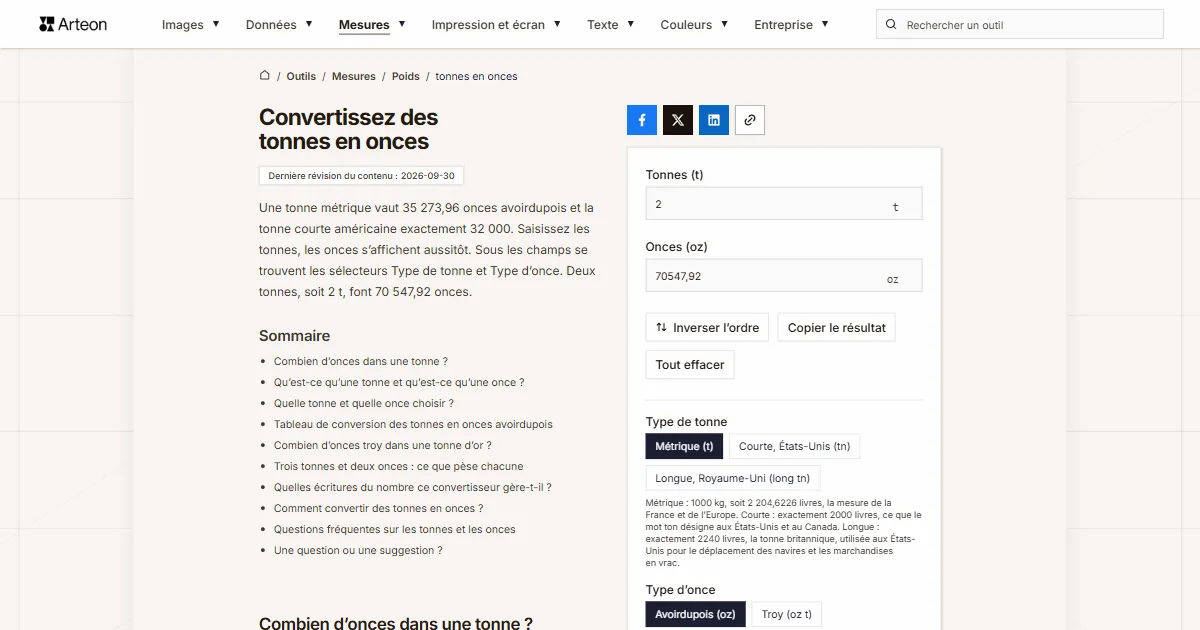Jump to Quelles écritures du nombre section
This screenshot has height=630, width=1200.
(x=413, y=487)
